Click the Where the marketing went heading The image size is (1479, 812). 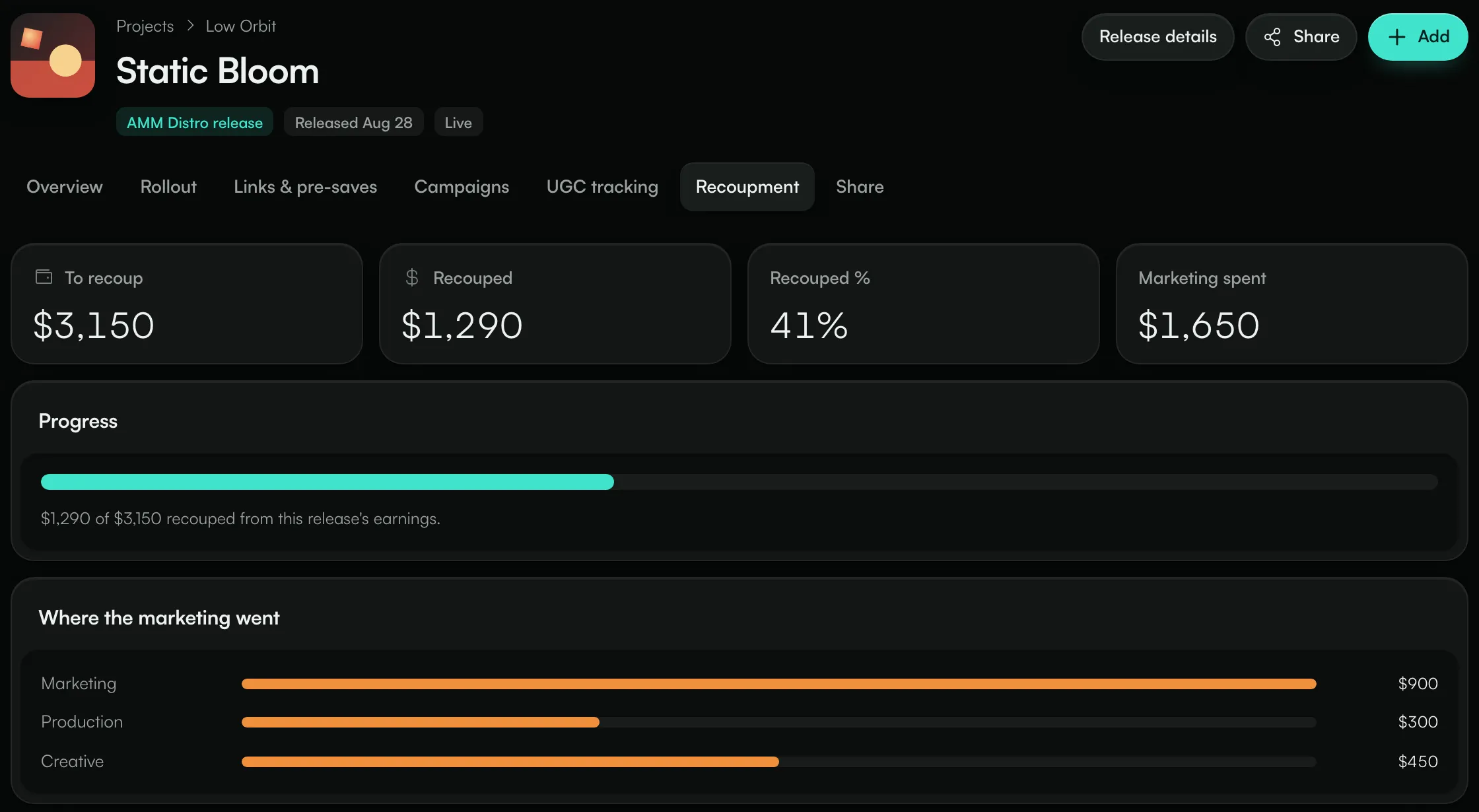click(159, 618)
